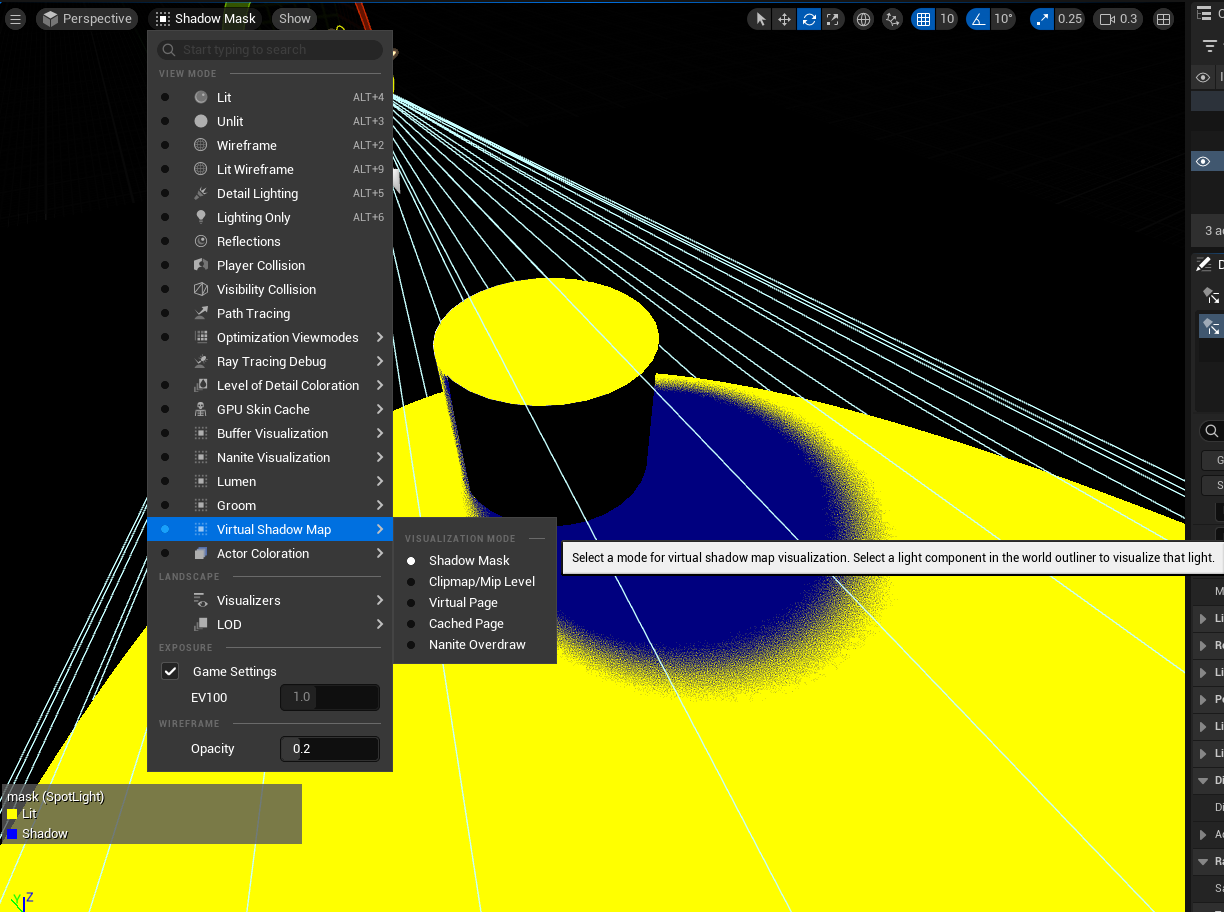Click the wireframe Opacity slider field

(329, 749)
